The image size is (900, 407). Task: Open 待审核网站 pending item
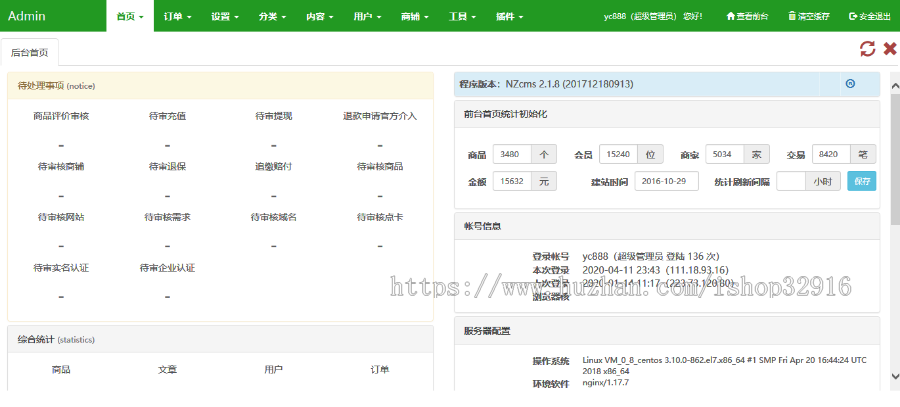[61, 218]
